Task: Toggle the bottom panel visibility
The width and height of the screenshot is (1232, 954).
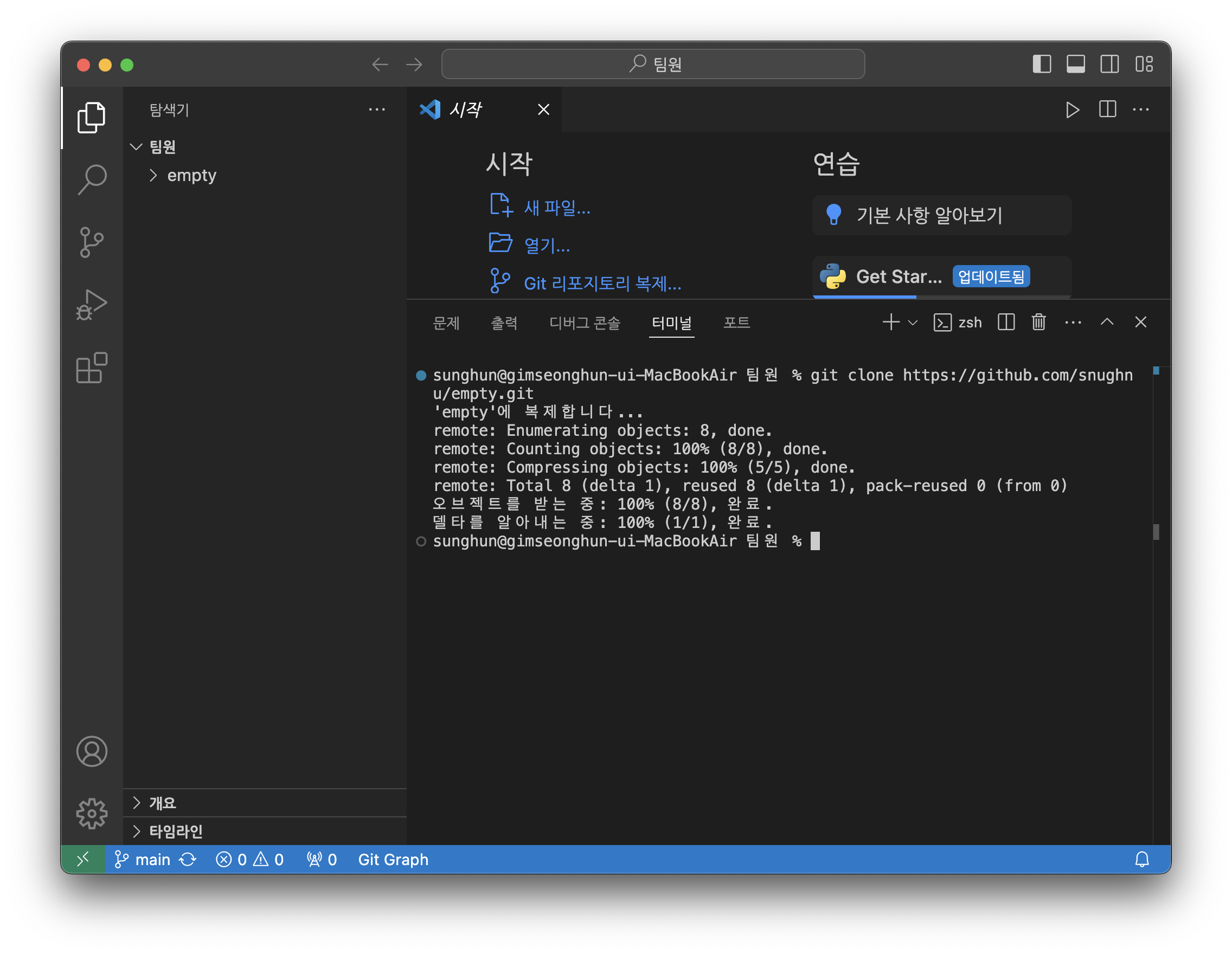Action: [x=1075, y=65]
